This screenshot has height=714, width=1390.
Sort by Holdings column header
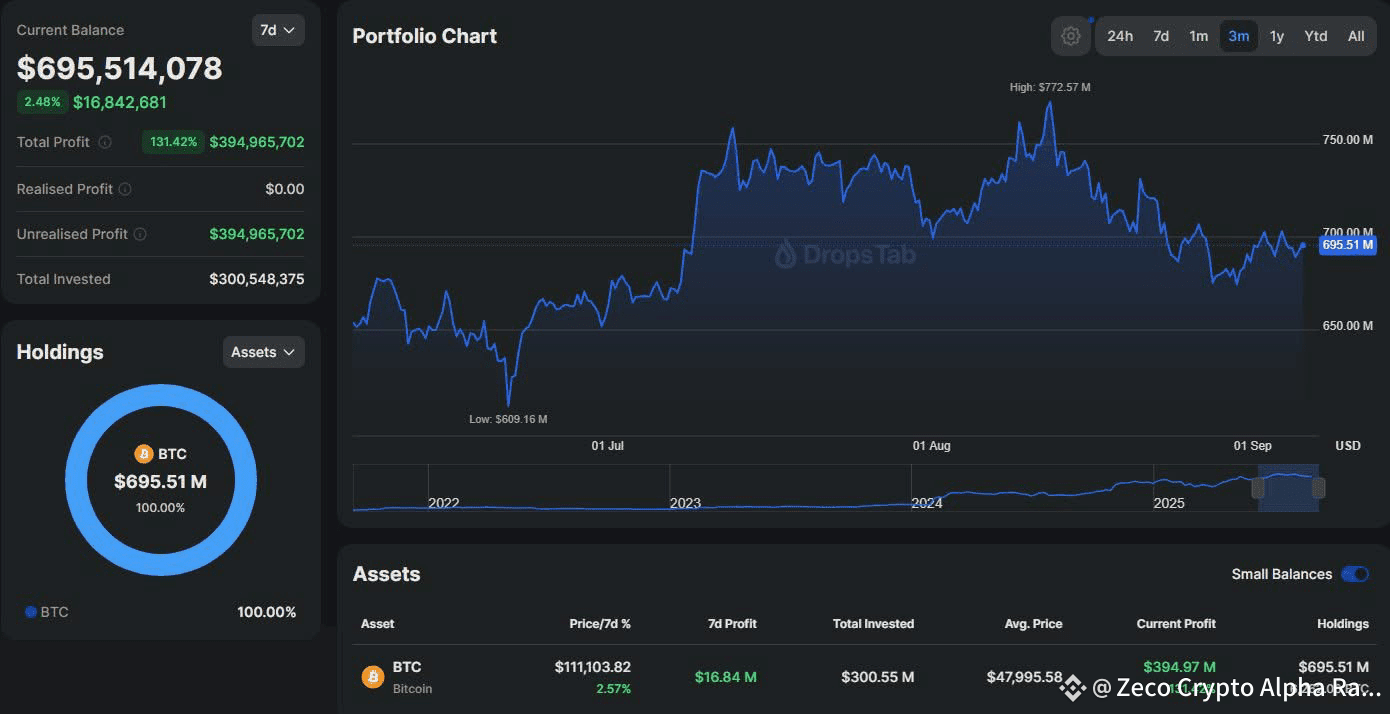click(1343, 624)
